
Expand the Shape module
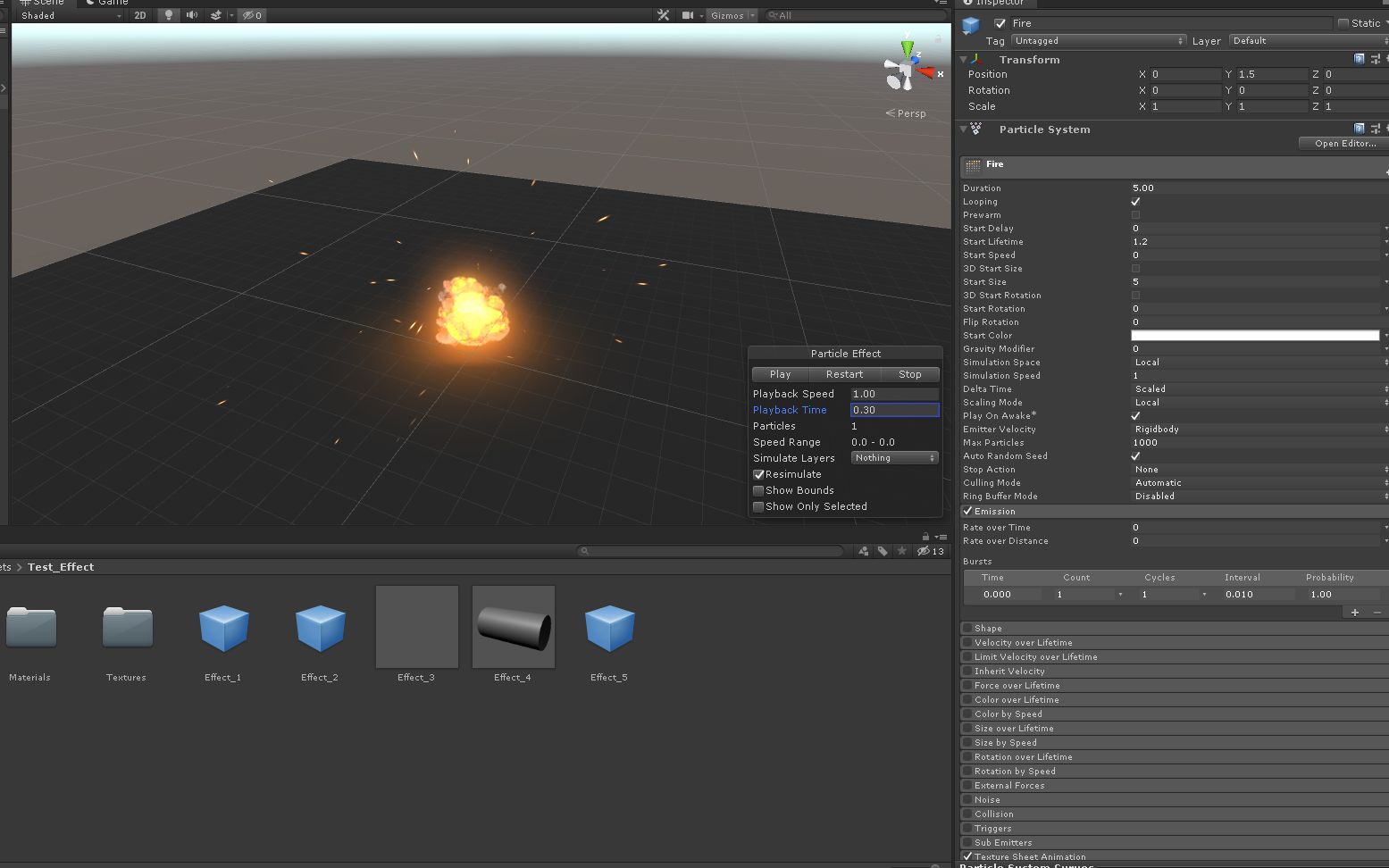1175,628
